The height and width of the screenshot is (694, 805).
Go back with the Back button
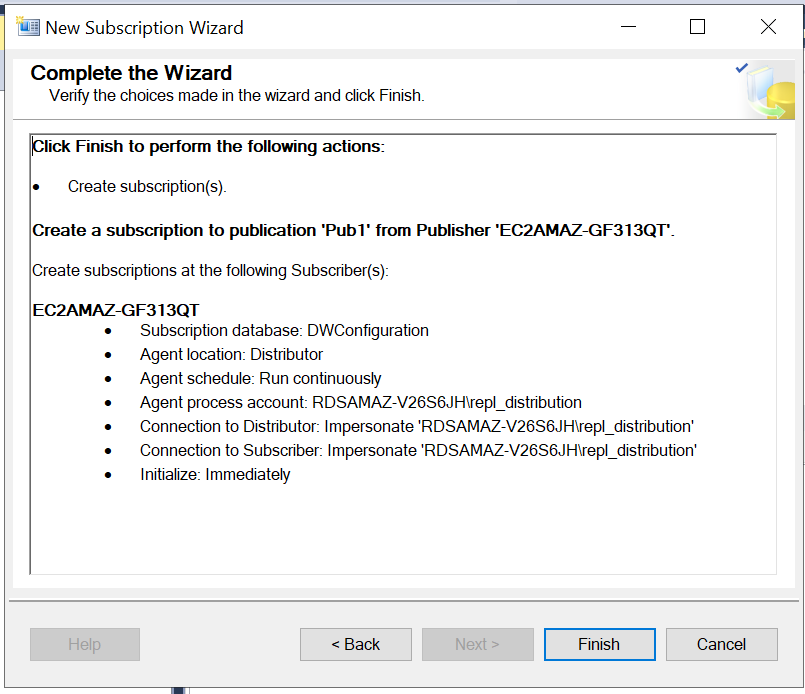(x=356, y=644)
